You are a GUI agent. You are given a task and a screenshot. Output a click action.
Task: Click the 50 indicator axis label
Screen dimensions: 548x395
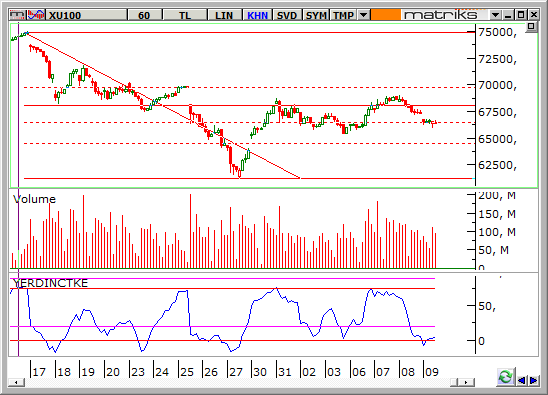(x=487, y=306)
